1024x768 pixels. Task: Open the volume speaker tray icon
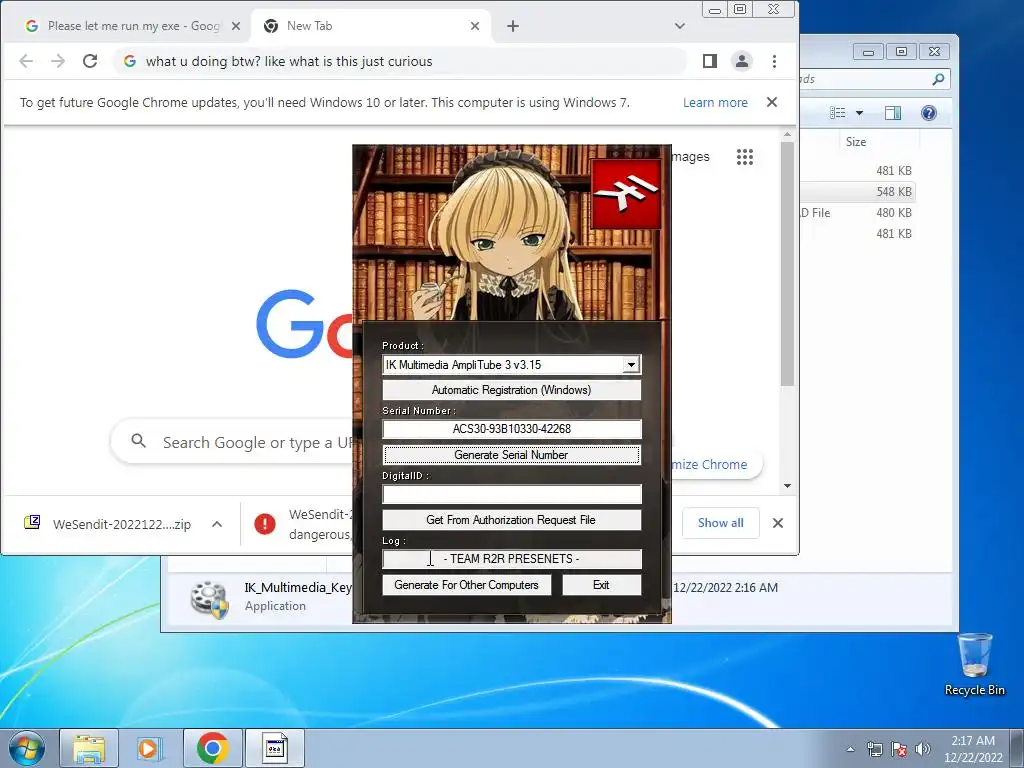point(923,749)
